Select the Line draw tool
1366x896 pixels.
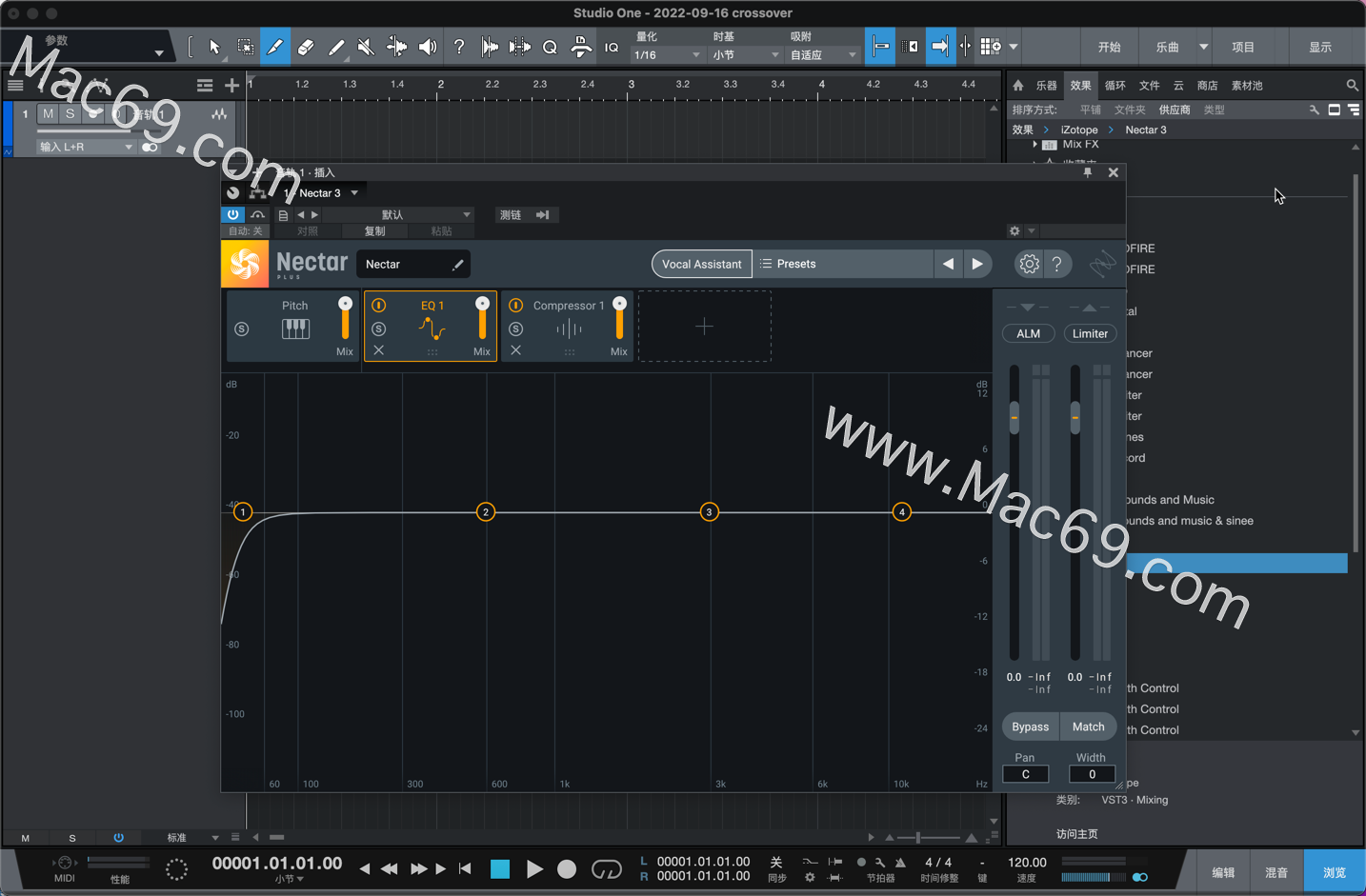tap(336, 47)
